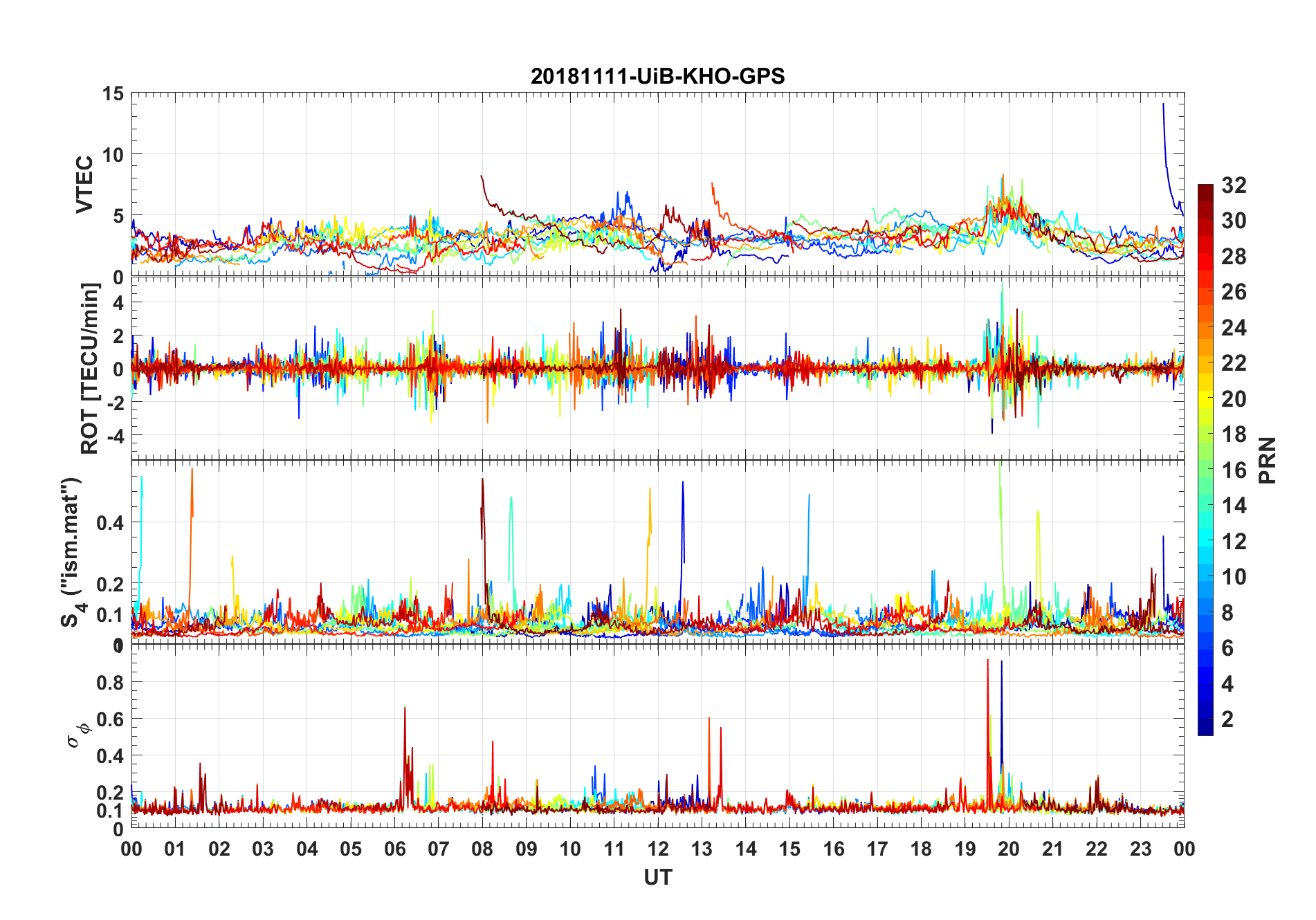
Task: Click the "0.8" tick on sigma-phi axis
Action: (x=110, y=682)
